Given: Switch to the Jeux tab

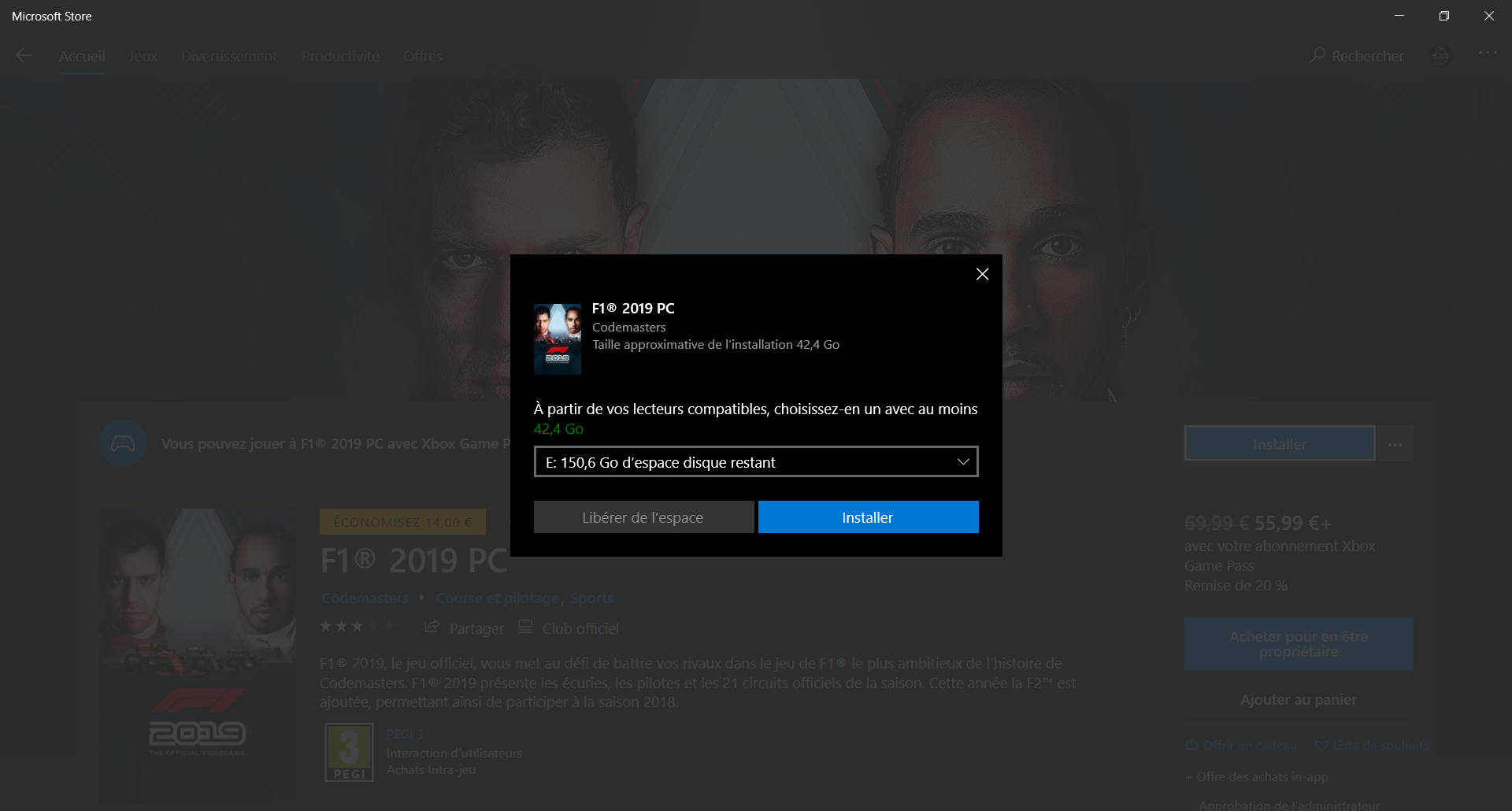Looking at the screenshot, I should (x=143, y=57).
